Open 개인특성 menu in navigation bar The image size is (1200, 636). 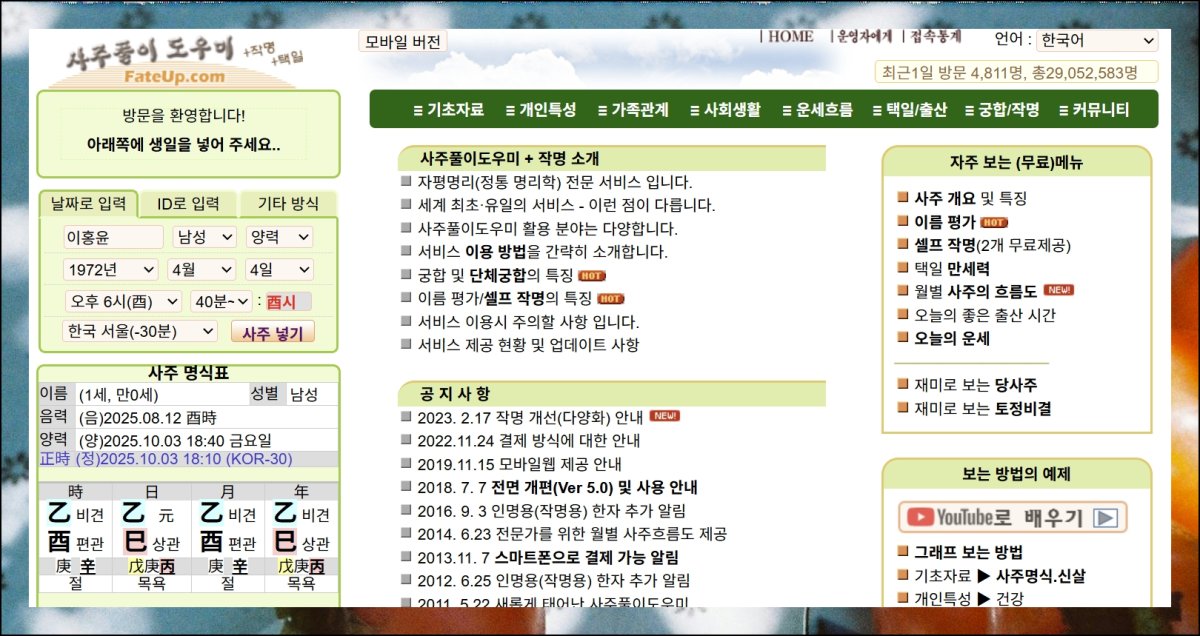pyautogui.click(x=541, y=110)
